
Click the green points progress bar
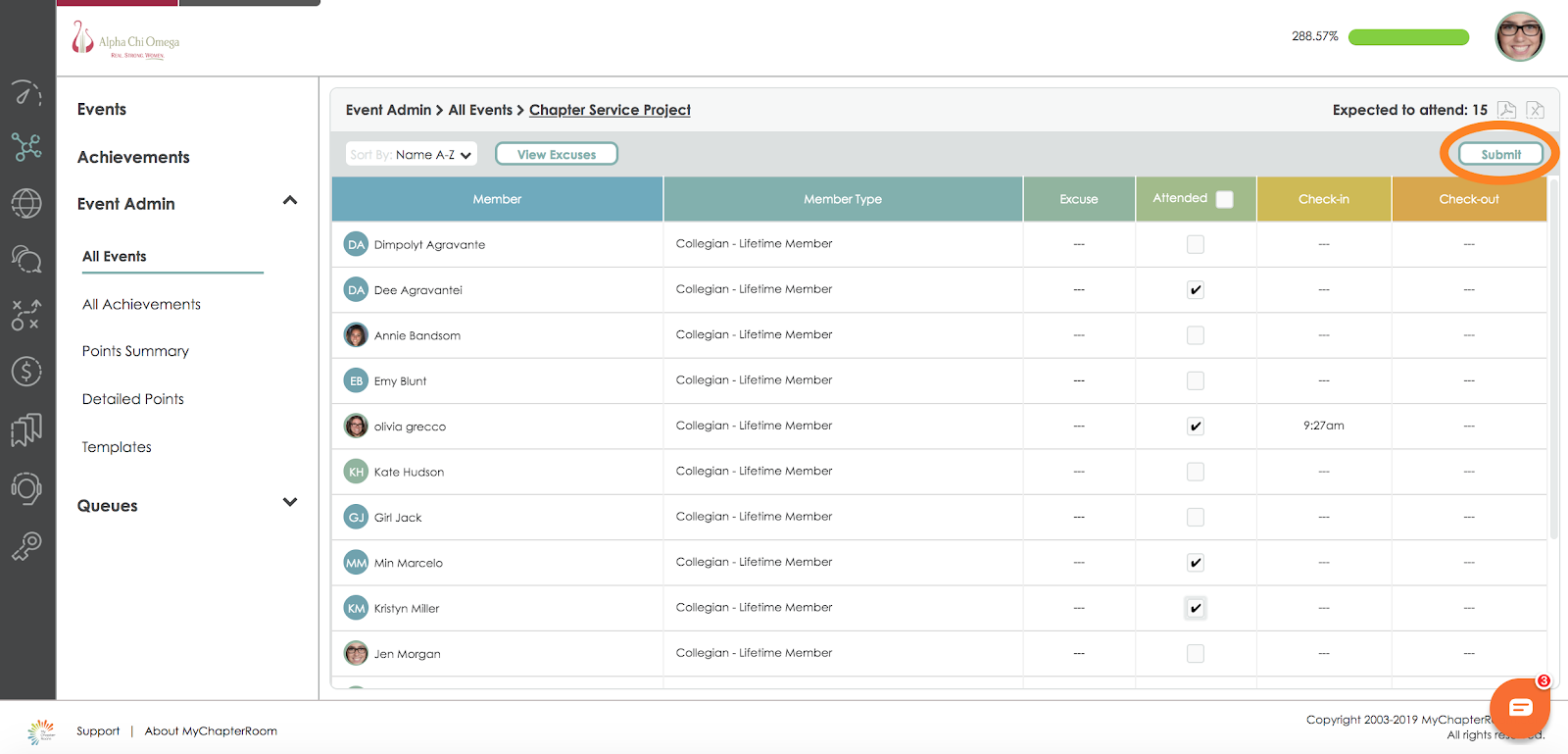tap(1409, 37)
